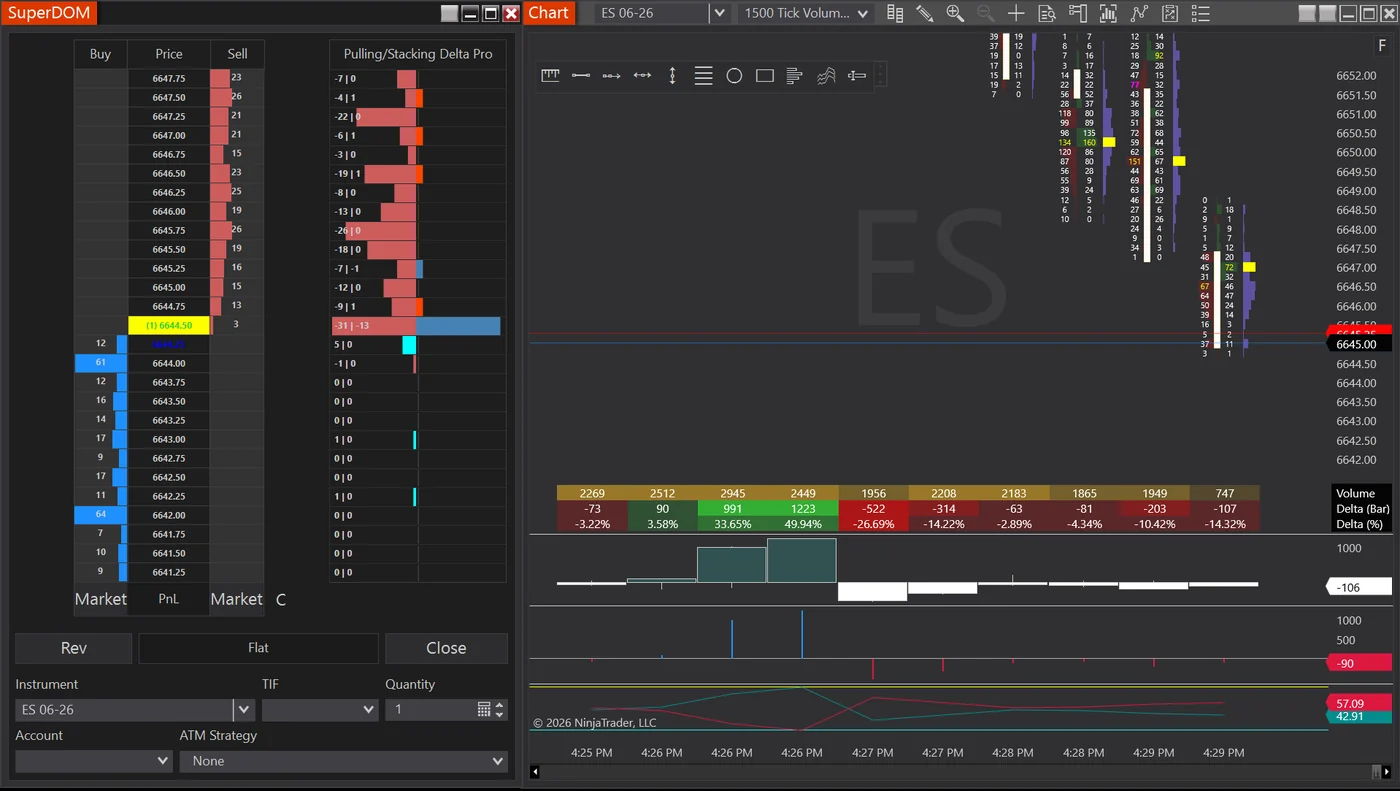Select the extended line double-arrow tool

pyautogui.click(x=642, y=75)
